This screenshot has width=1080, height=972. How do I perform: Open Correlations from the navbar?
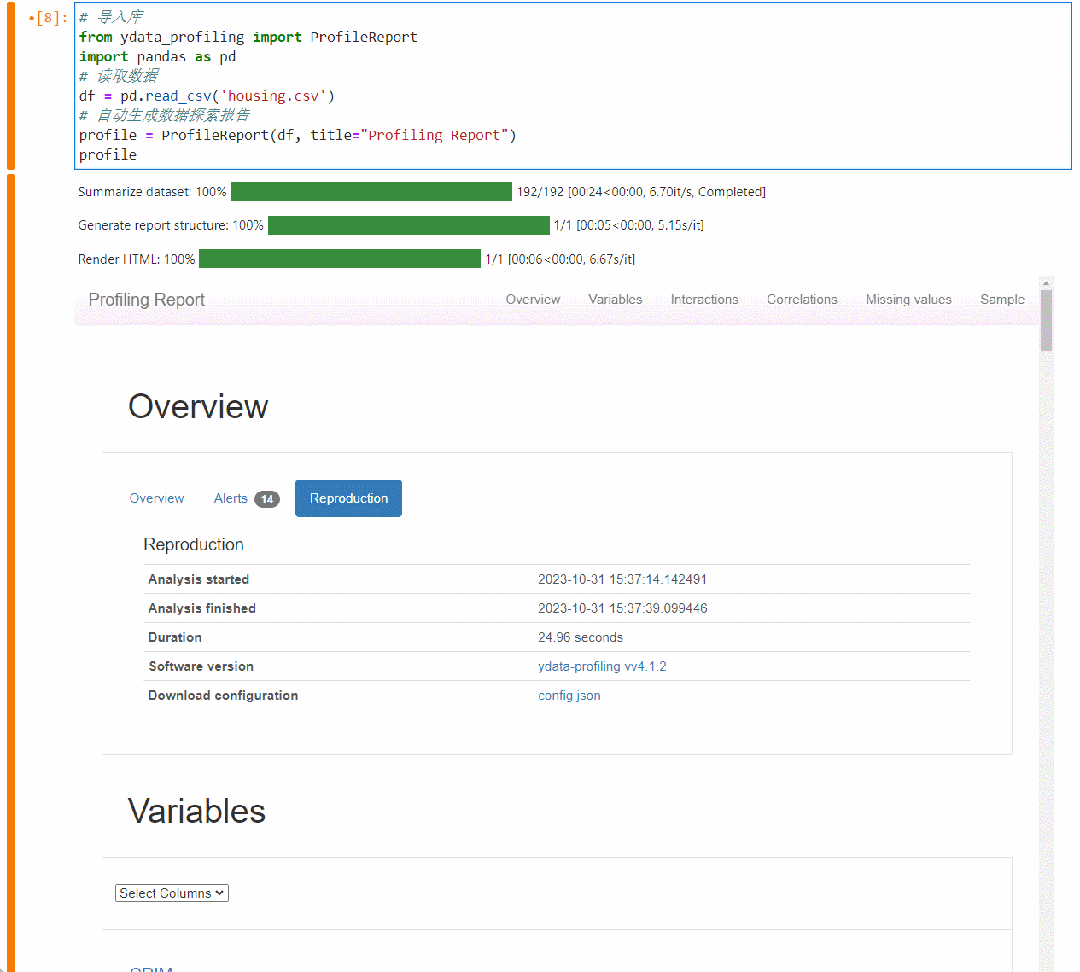point(802,300)
